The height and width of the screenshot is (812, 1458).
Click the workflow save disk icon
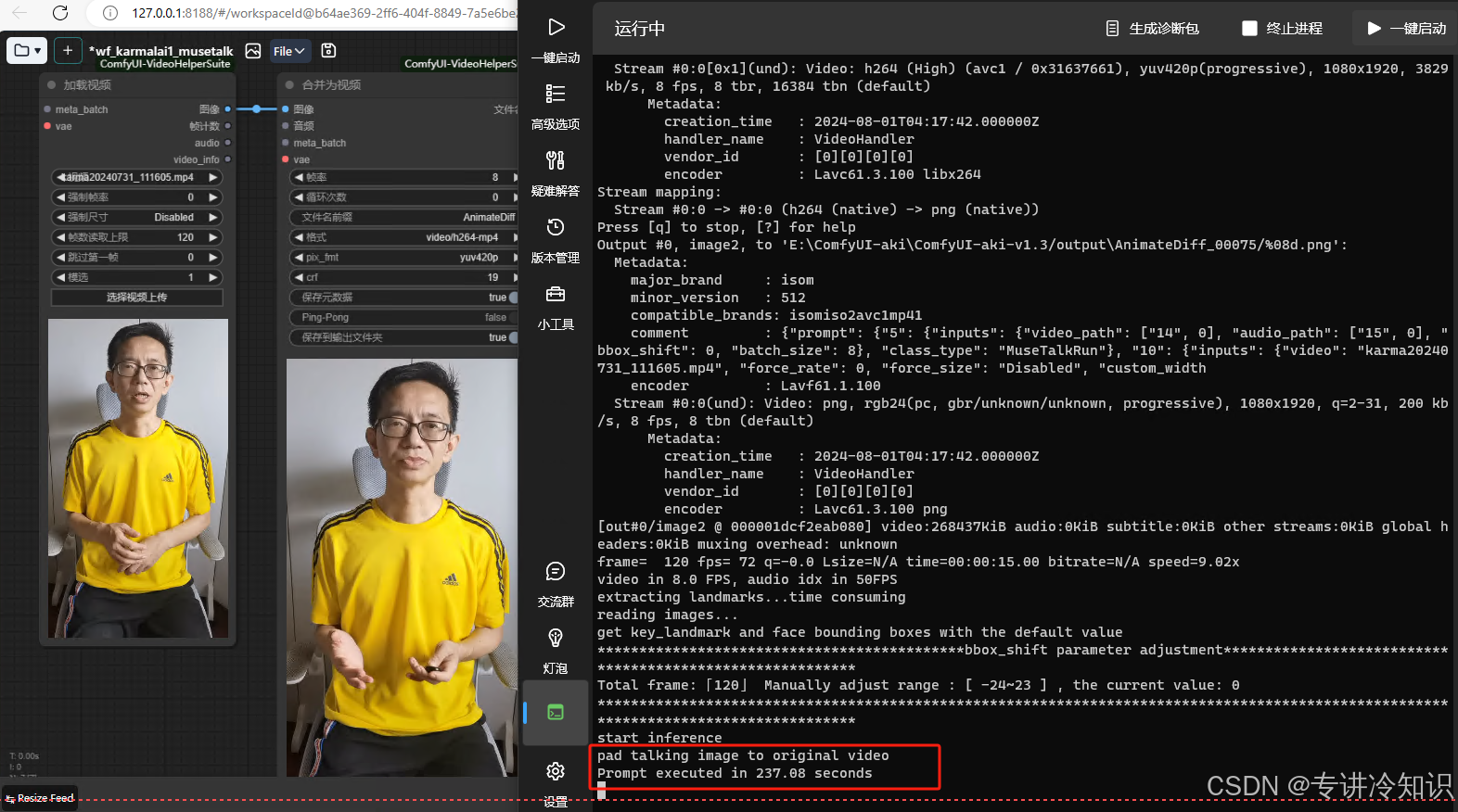(328, 51)
